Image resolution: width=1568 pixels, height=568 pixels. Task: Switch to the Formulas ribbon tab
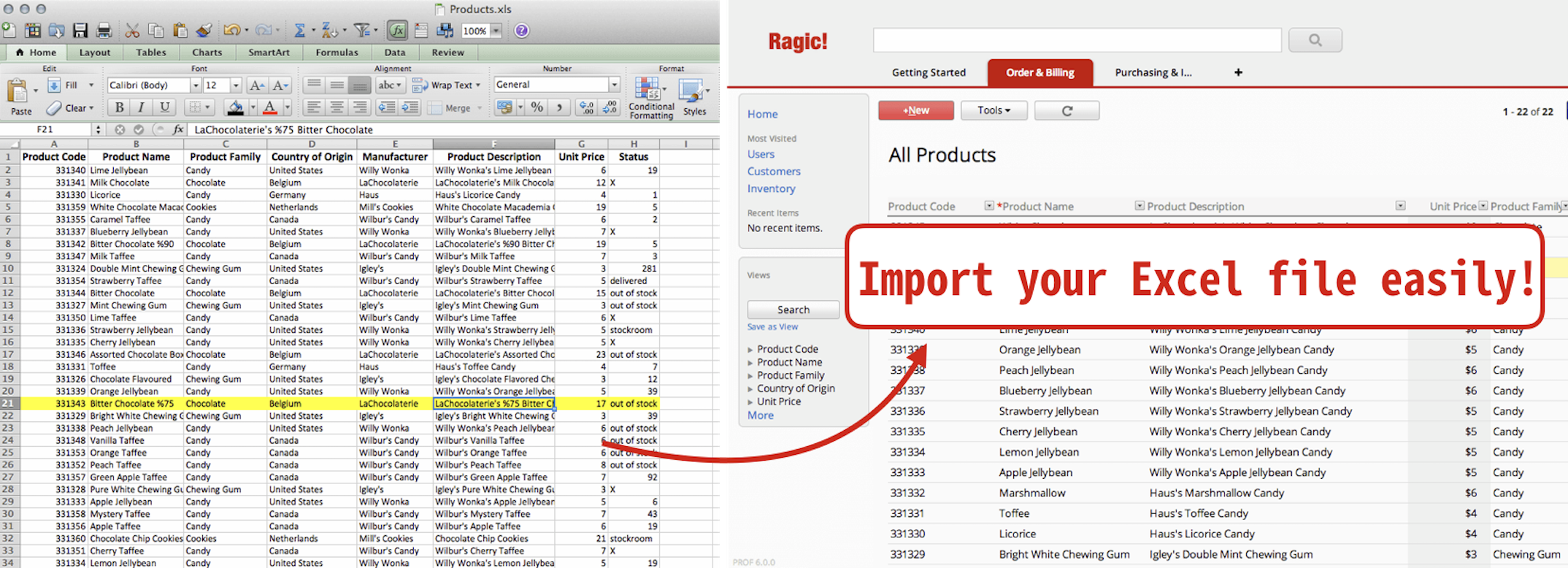pyautogui.click(x=337, y=53)
